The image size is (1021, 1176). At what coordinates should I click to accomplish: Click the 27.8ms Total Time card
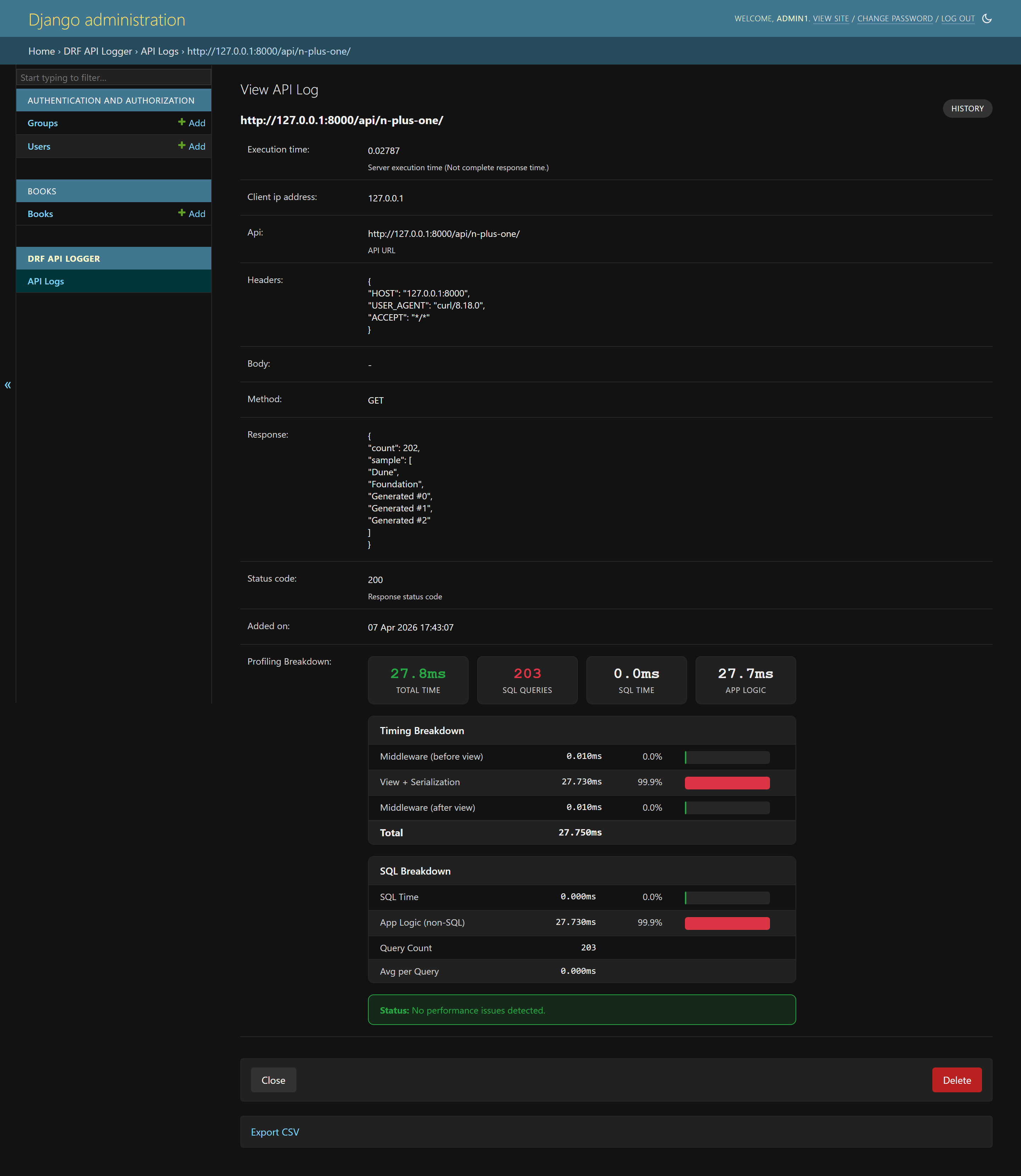point(418,680)
